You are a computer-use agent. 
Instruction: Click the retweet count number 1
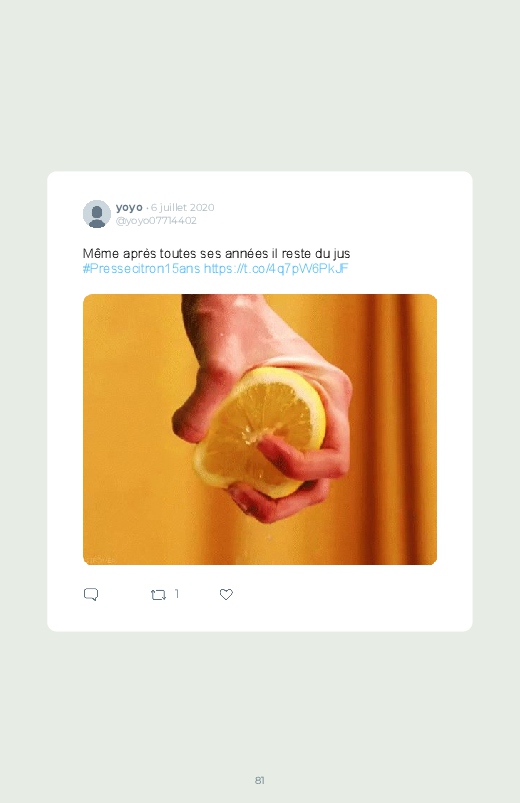coord(177,594)
